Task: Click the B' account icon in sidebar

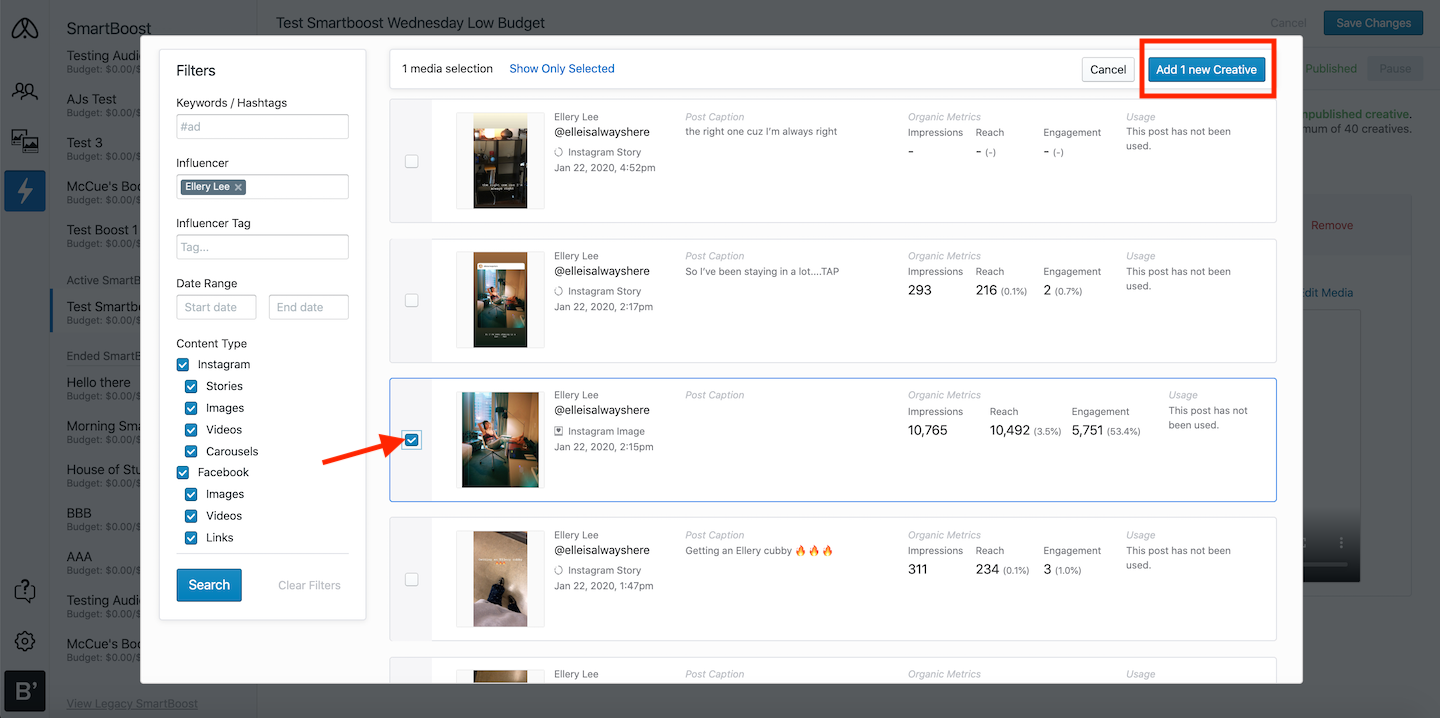Action: [25, 692]
